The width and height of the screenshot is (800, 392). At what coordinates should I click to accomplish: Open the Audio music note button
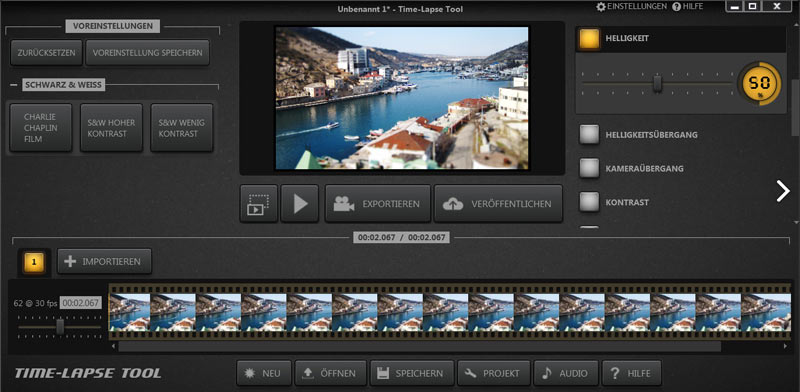566,373
